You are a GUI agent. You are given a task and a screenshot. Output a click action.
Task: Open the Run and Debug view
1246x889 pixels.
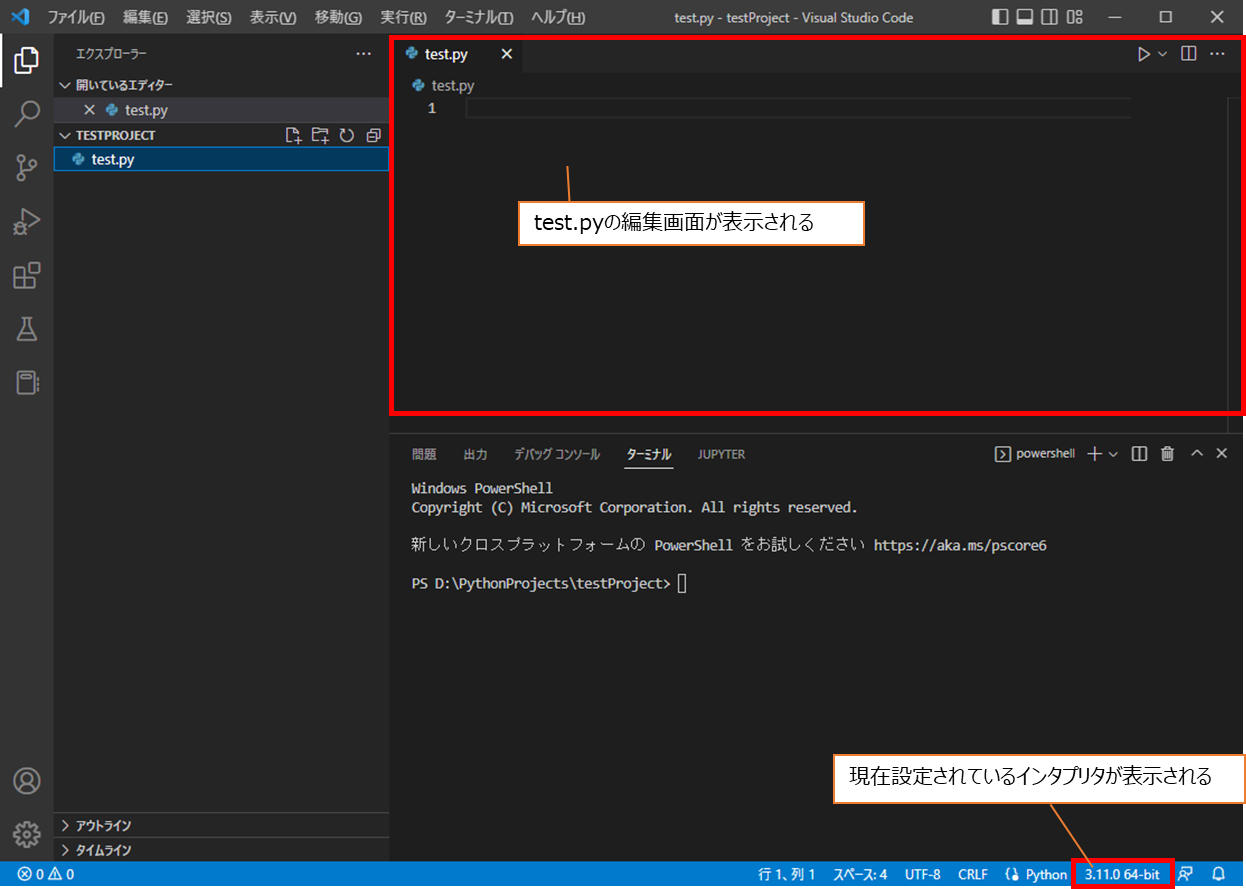pyautogui.click(x=27, y=221)
